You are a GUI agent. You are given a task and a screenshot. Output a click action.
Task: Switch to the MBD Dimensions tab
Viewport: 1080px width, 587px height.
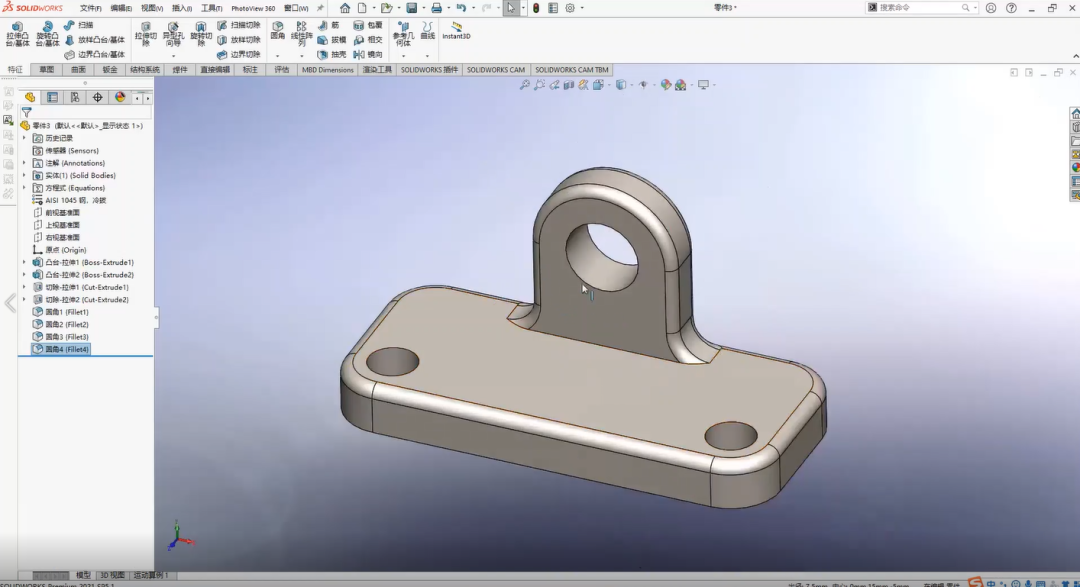(x=327, y=70)
